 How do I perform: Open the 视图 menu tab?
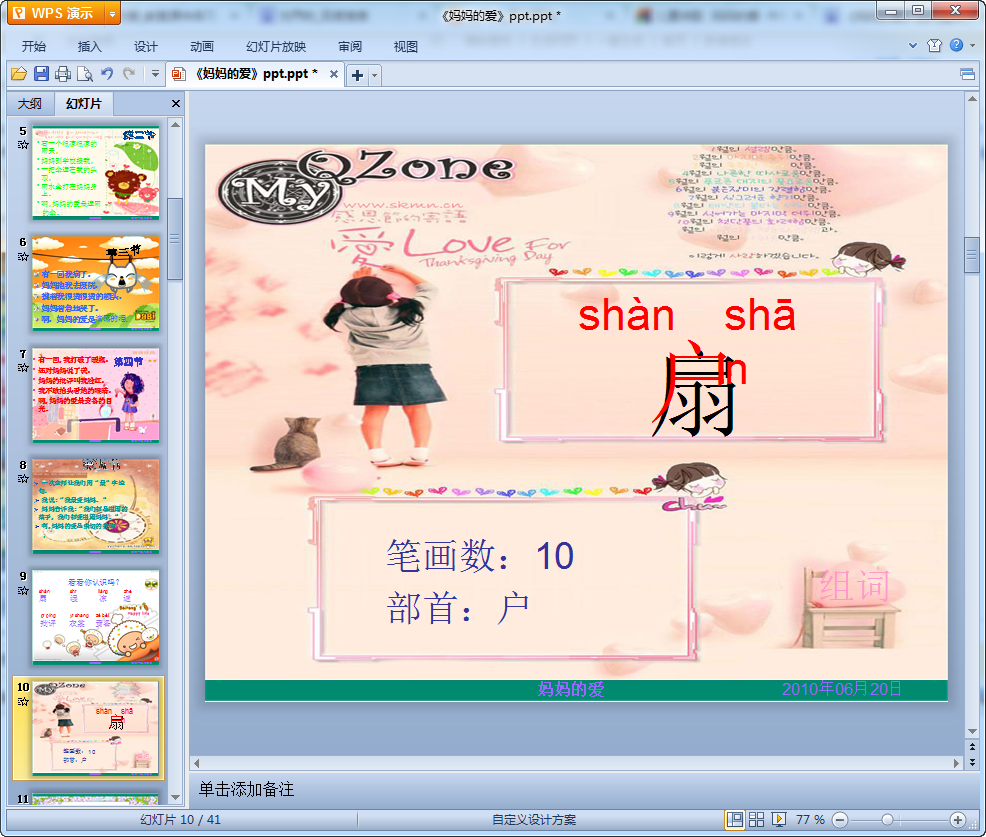click(x=406, y=47)
